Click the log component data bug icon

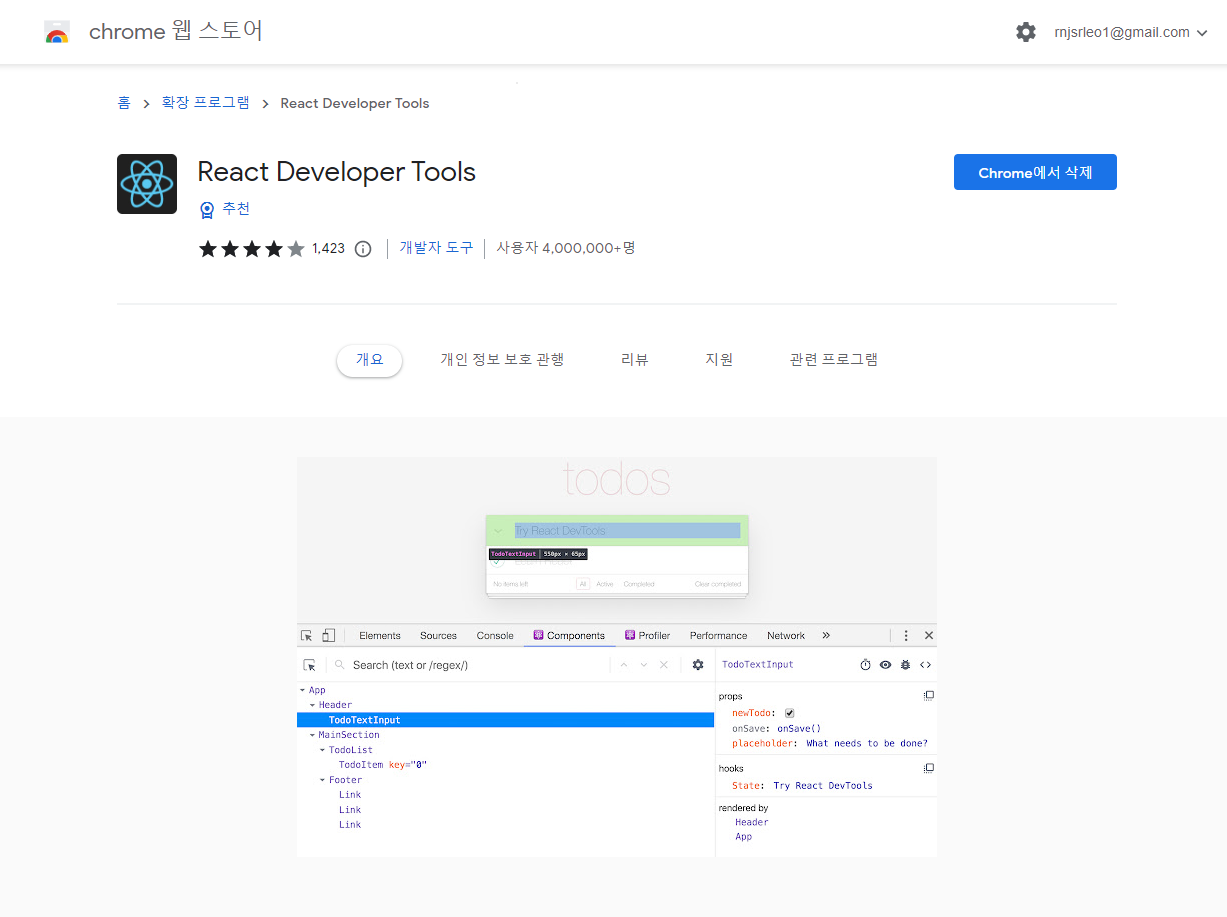(x=905, y=665)
